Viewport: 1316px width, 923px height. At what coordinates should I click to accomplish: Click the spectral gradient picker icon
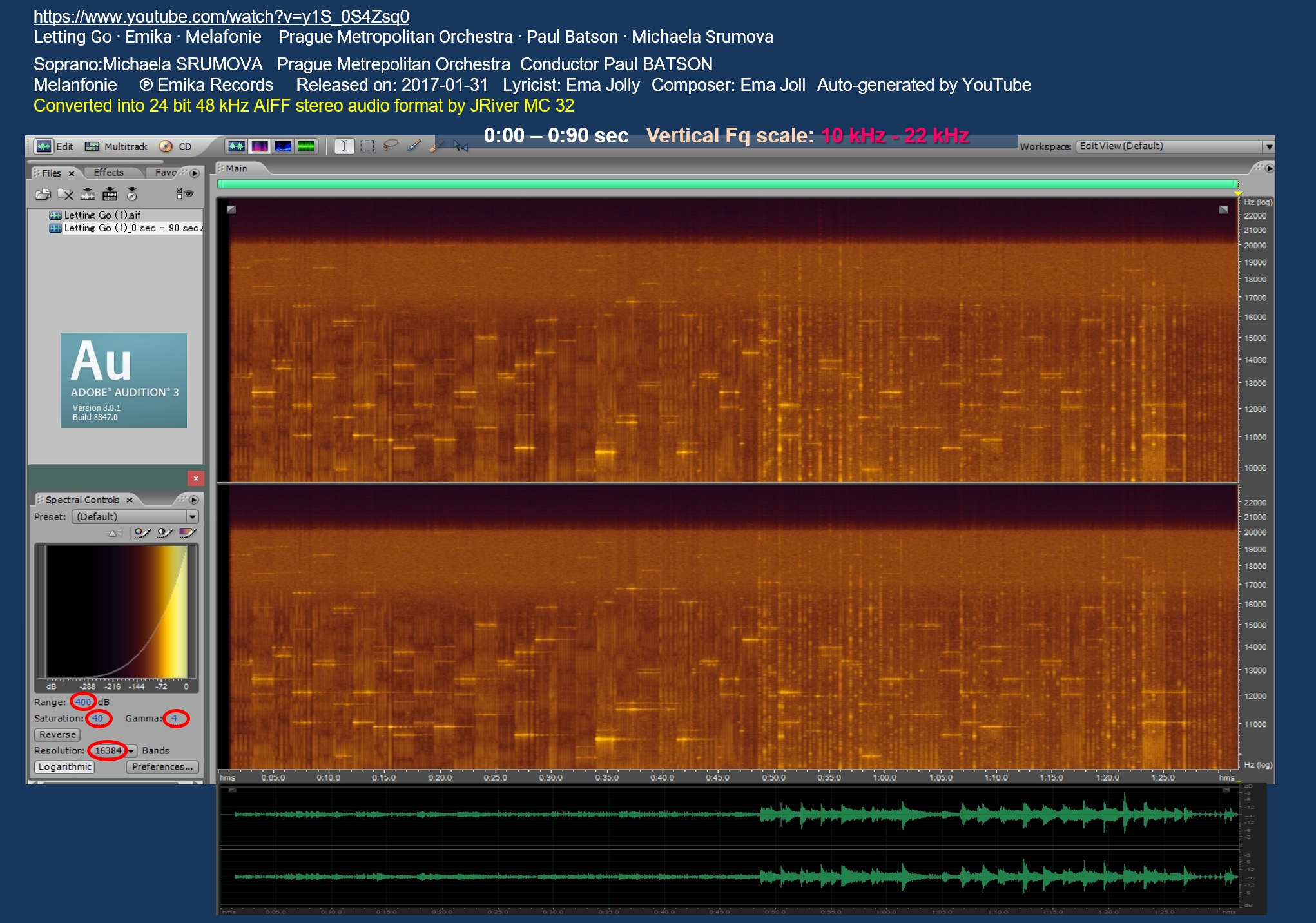click(188, 532)
